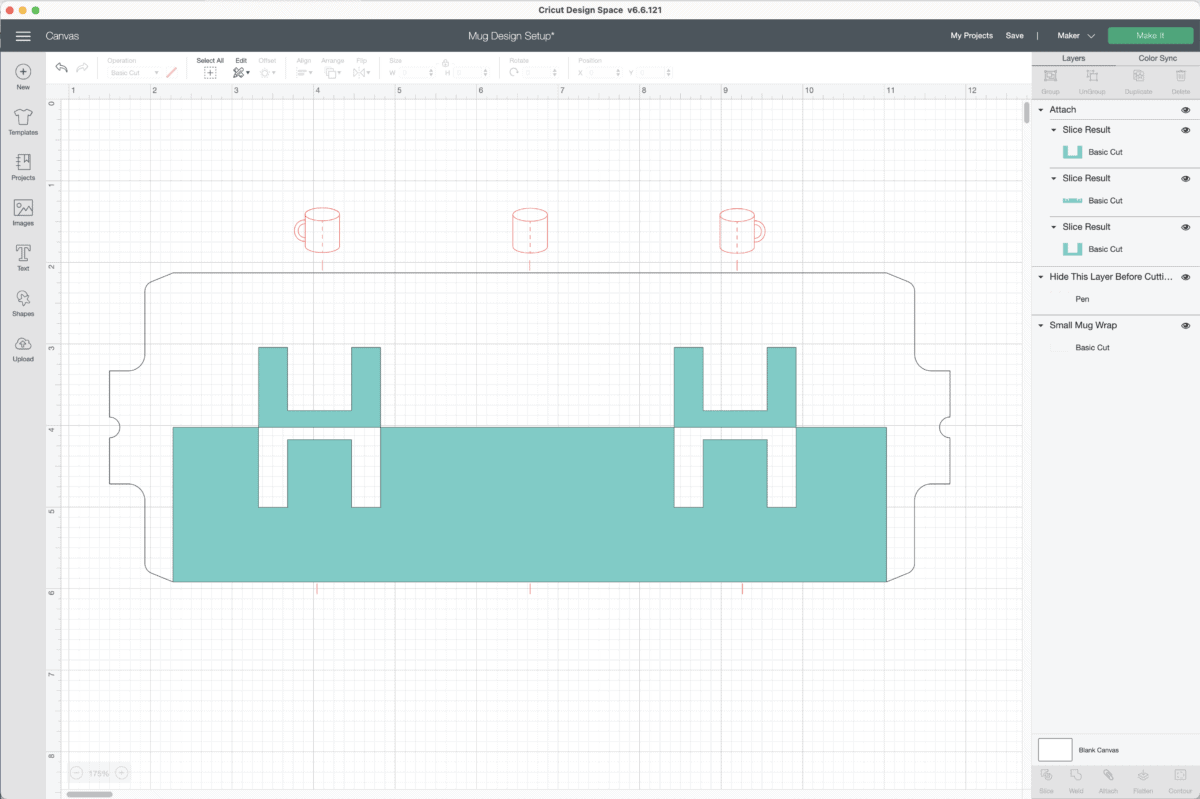Viewport: 1200px width, 799px height.
Task: Toggle visibility of Hide This Layer Before Cutting
Action: click(x=1185, y=277)
